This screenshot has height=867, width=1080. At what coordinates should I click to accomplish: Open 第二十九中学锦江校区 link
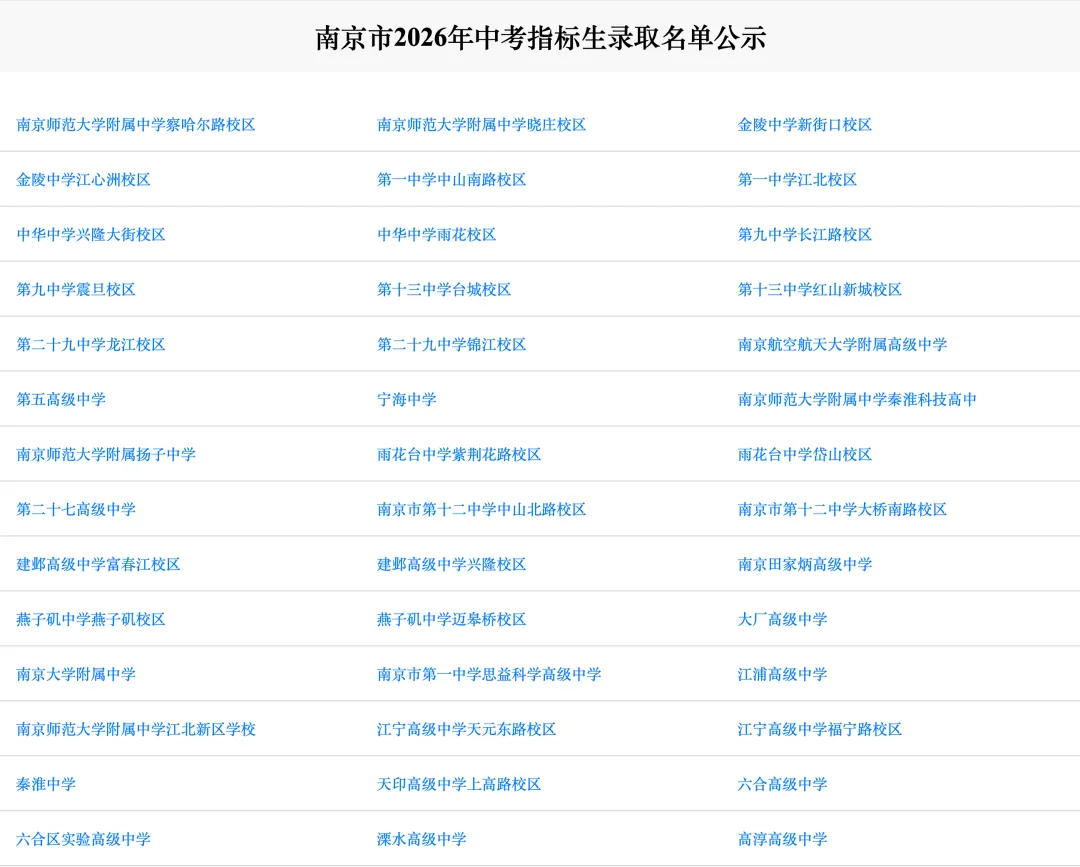[451, 344]
